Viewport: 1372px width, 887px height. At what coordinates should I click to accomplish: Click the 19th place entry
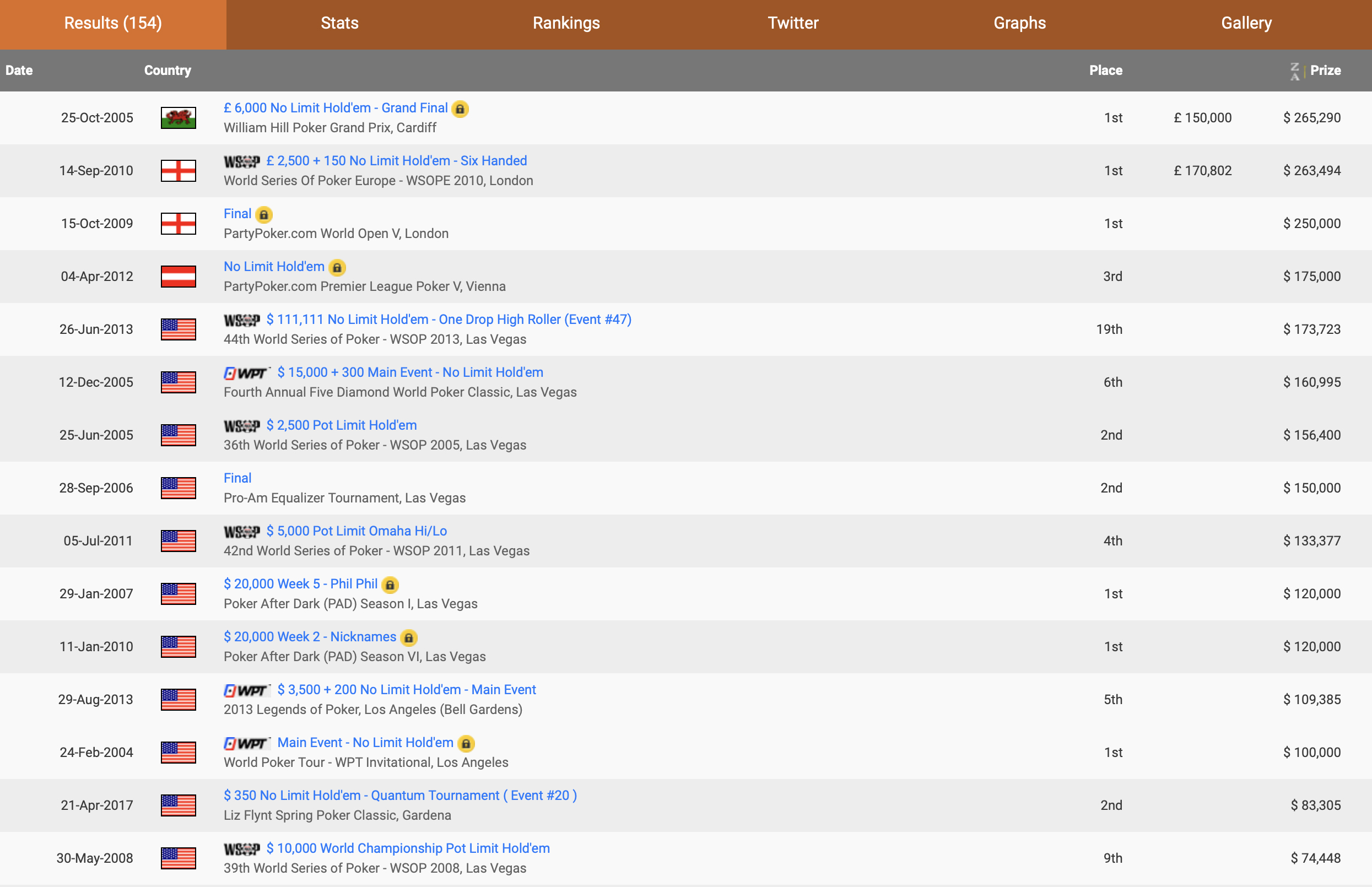(x=1109, y=329)
